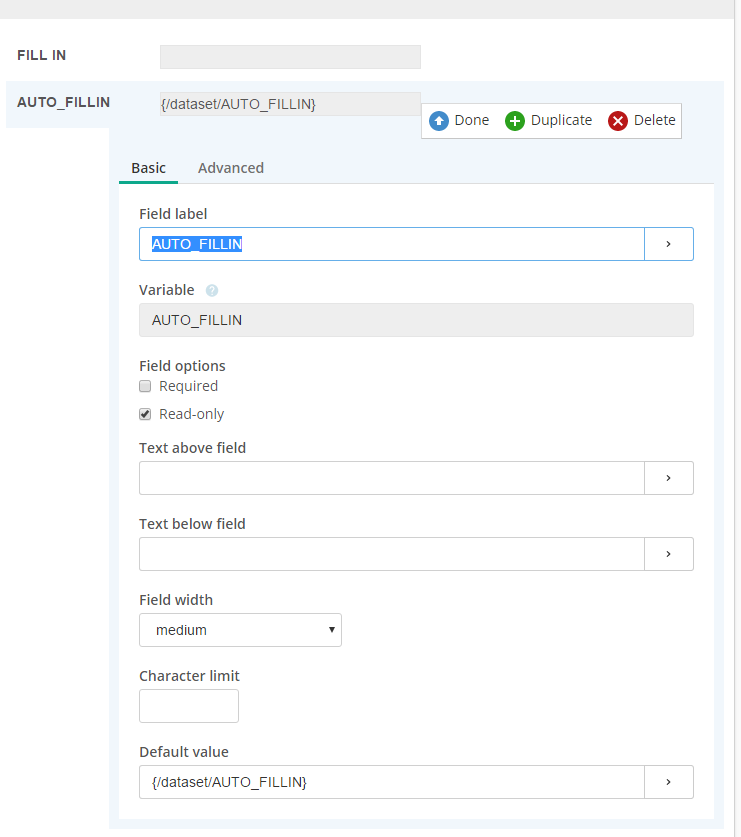
Task: Expand the Field label chevron button
Action: [669, 244]
